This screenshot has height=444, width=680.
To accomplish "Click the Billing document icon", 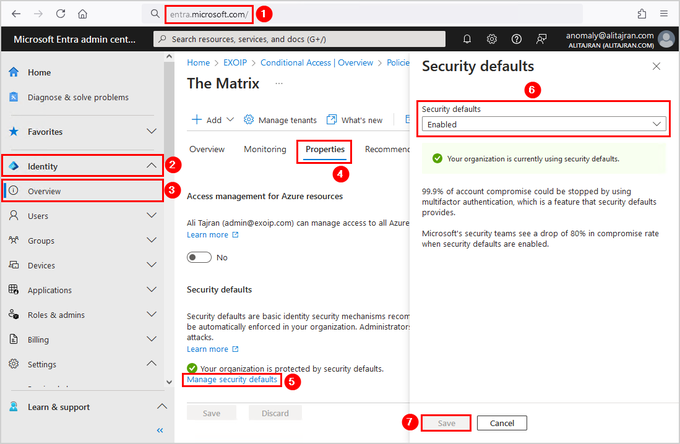I will tap(14, 339).
